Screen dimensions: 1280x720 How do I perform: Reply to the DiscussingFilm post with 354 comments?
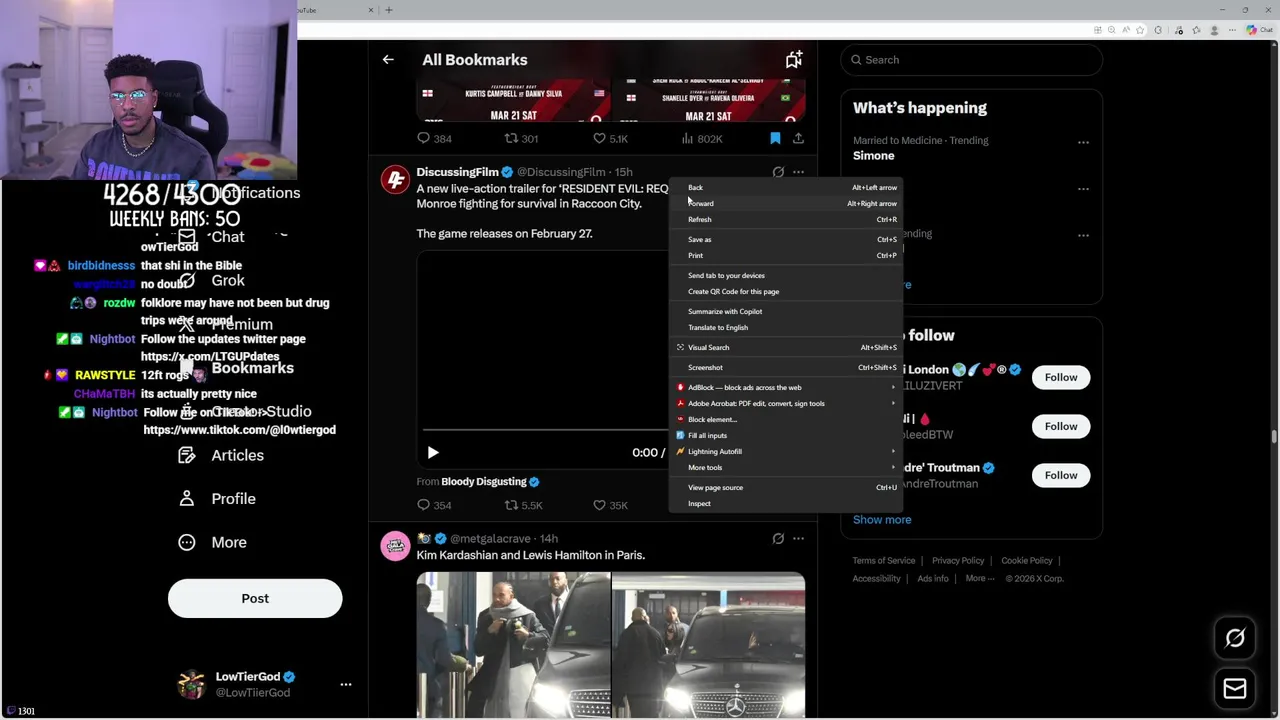(434, 505)
